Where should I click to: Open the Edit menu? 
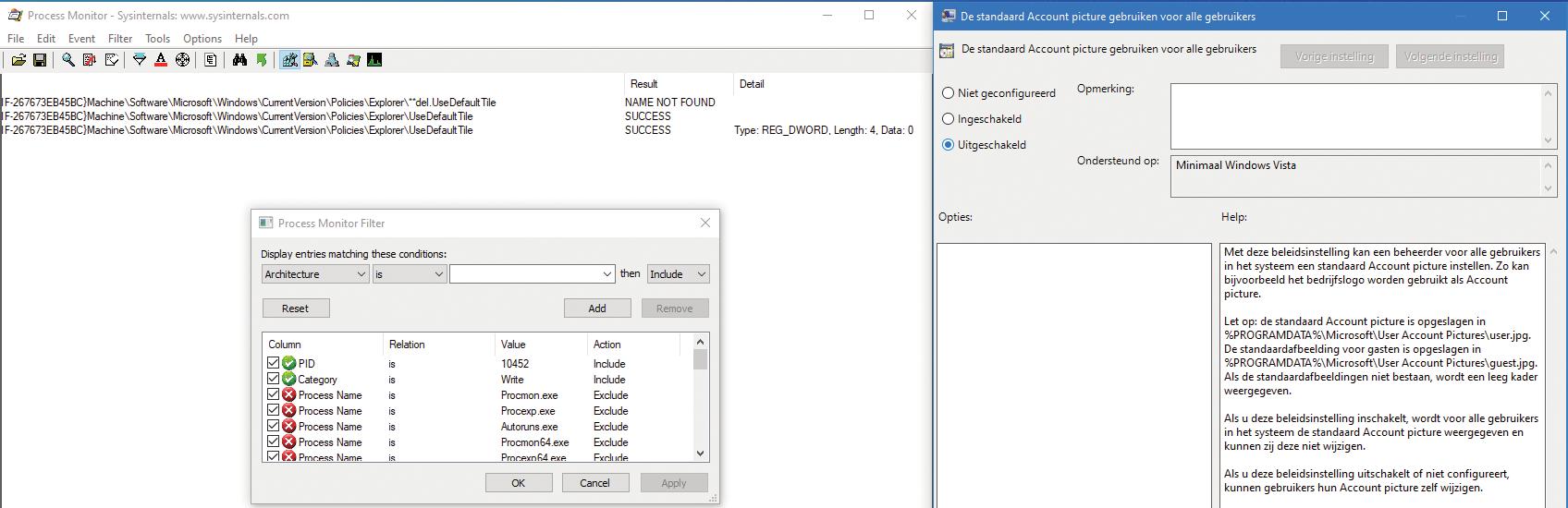tap(46, 39)
